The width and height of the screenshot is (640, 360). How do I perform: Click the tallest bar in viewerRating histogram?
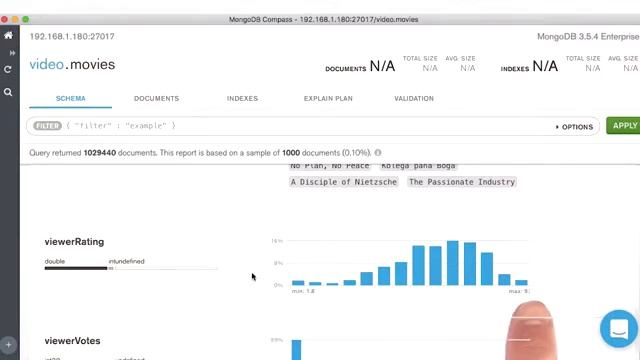coord(453,263)
